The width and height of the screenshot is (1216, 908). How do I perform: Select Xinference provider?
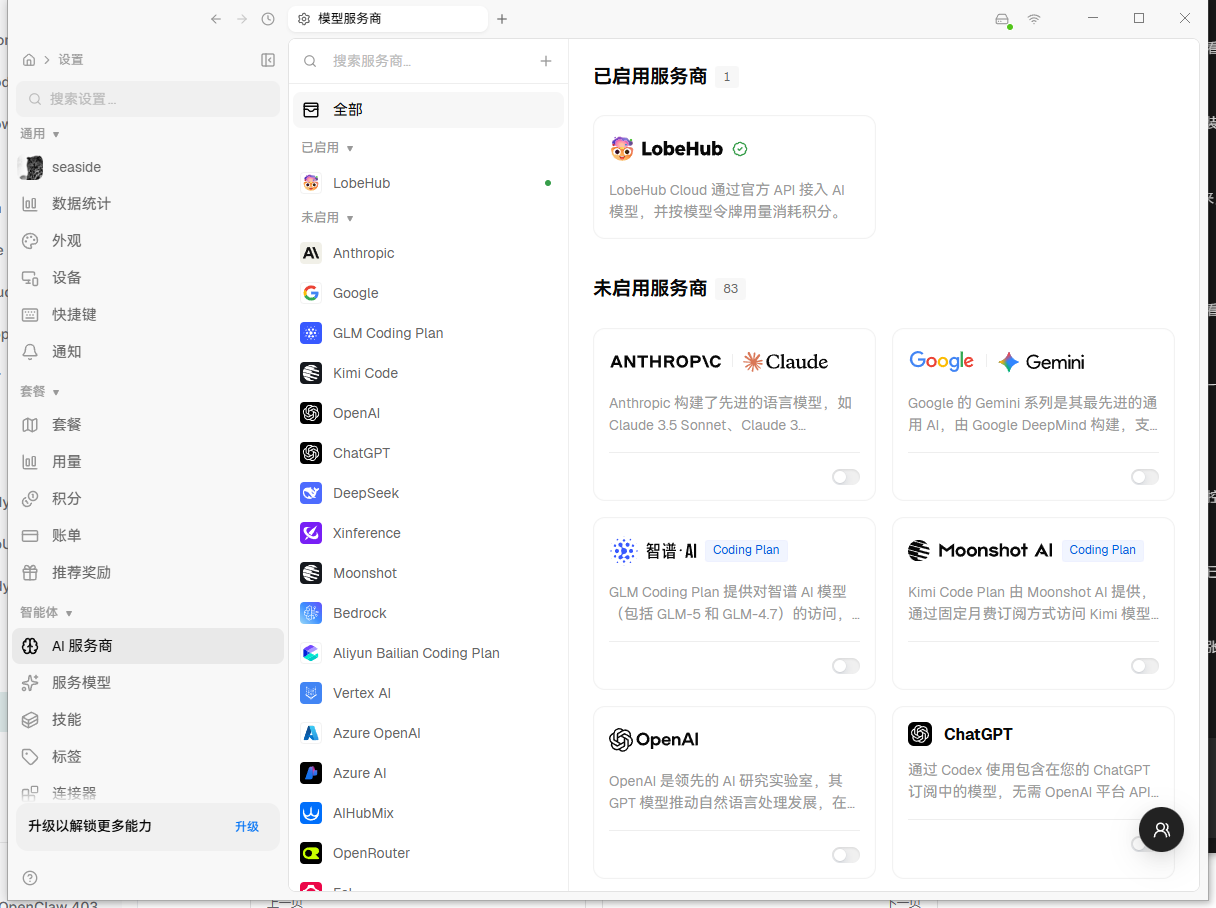pos(428,533)
